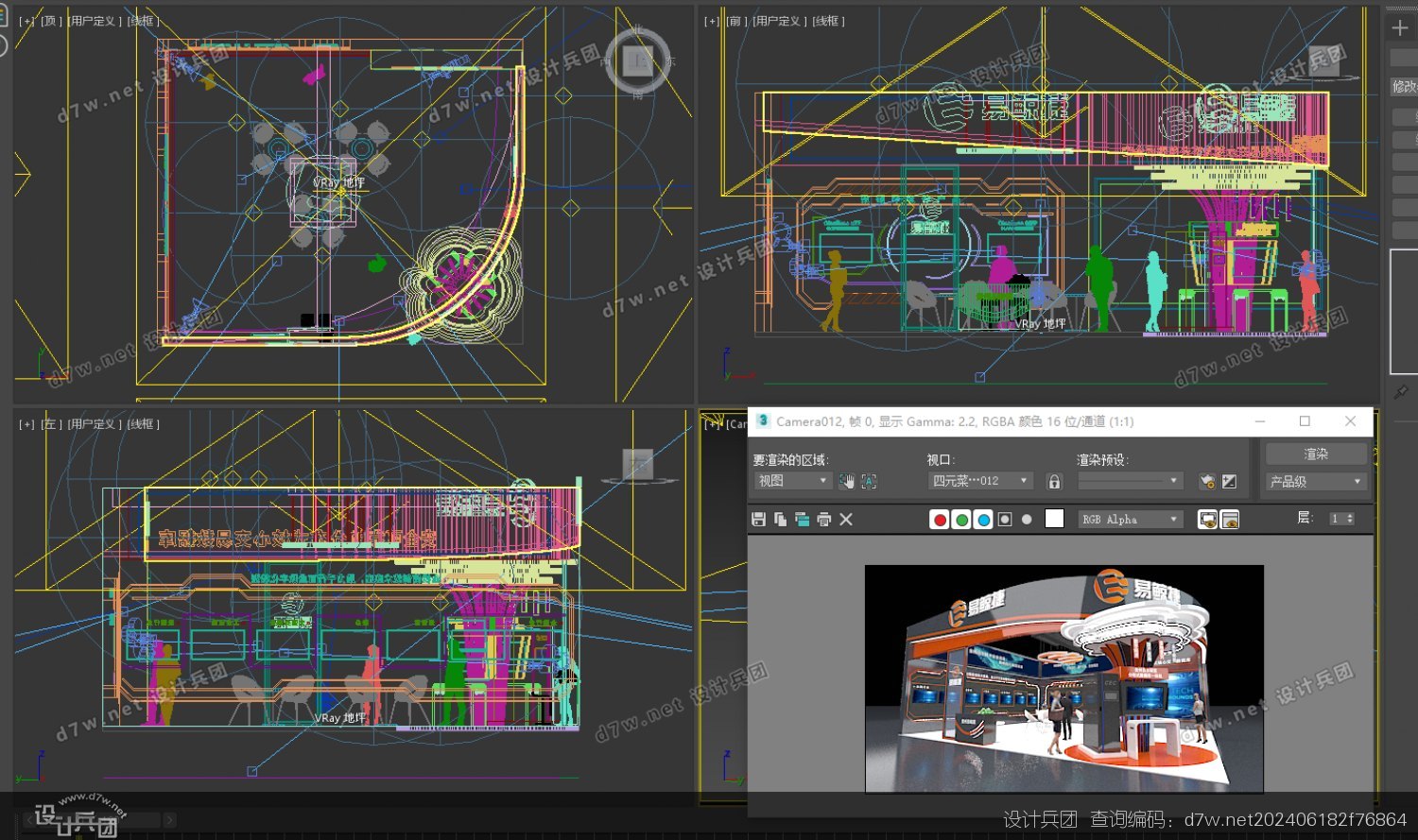Open the 视口 dropdown showing 四元菜…012
This screenshot has width=1418, height=840.
(x=980, y=481)
